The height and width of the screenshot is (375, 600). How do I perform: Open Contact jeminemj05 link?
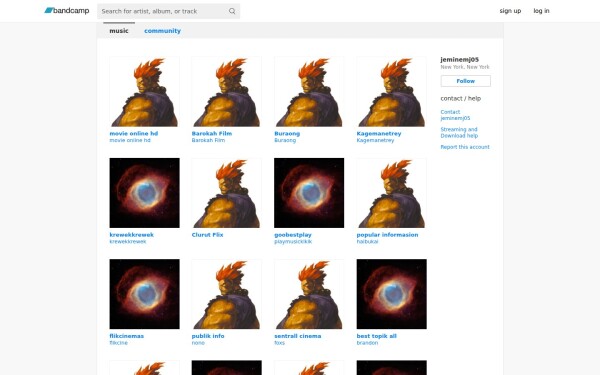click(455, 115)
